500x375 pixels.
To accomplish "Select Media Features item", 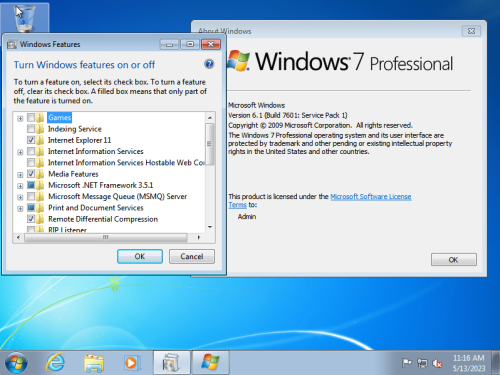I will [x=73, y=174].
